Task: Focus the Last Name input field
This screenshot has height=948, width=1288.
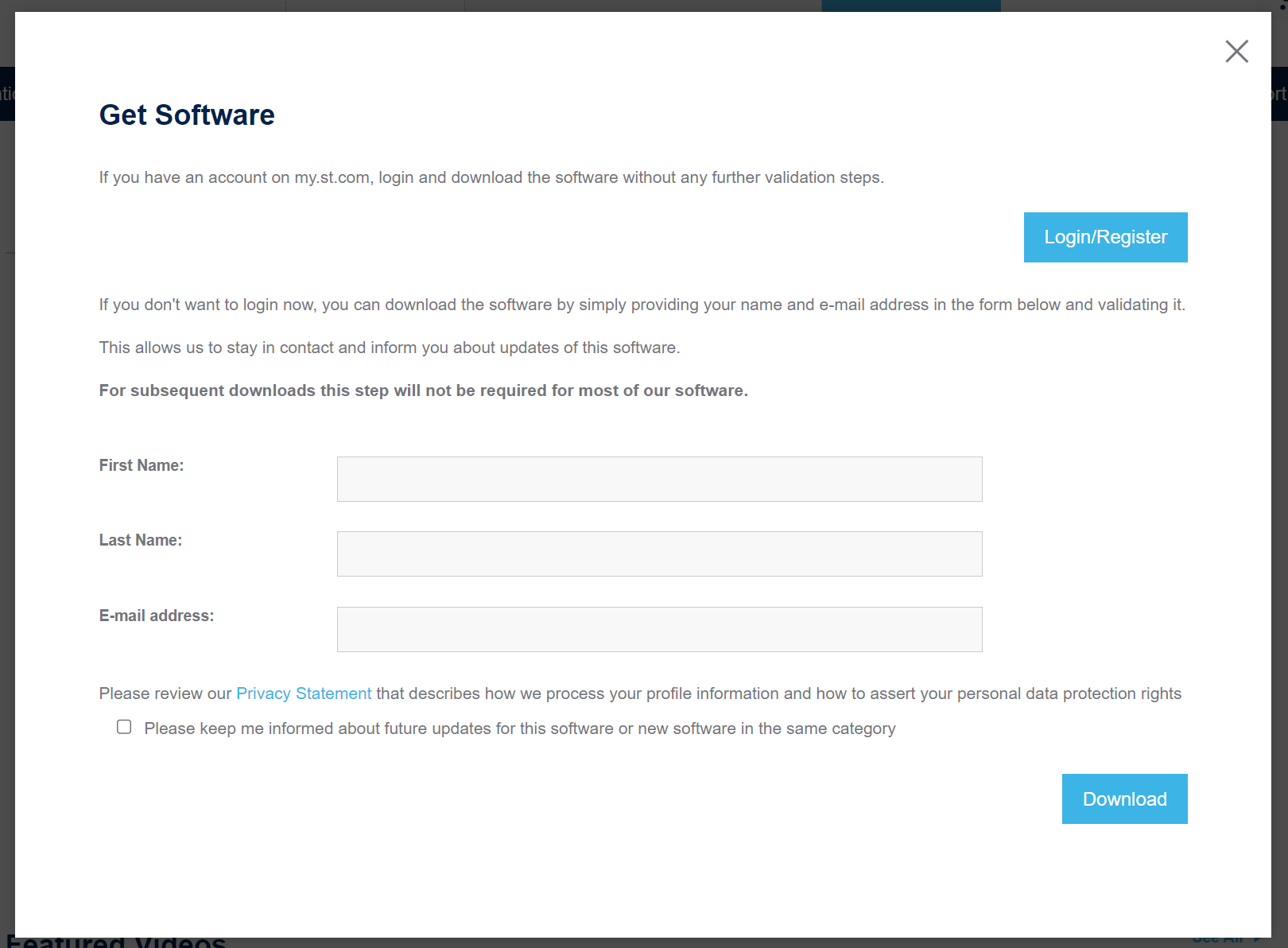Action: coord(659,554)
